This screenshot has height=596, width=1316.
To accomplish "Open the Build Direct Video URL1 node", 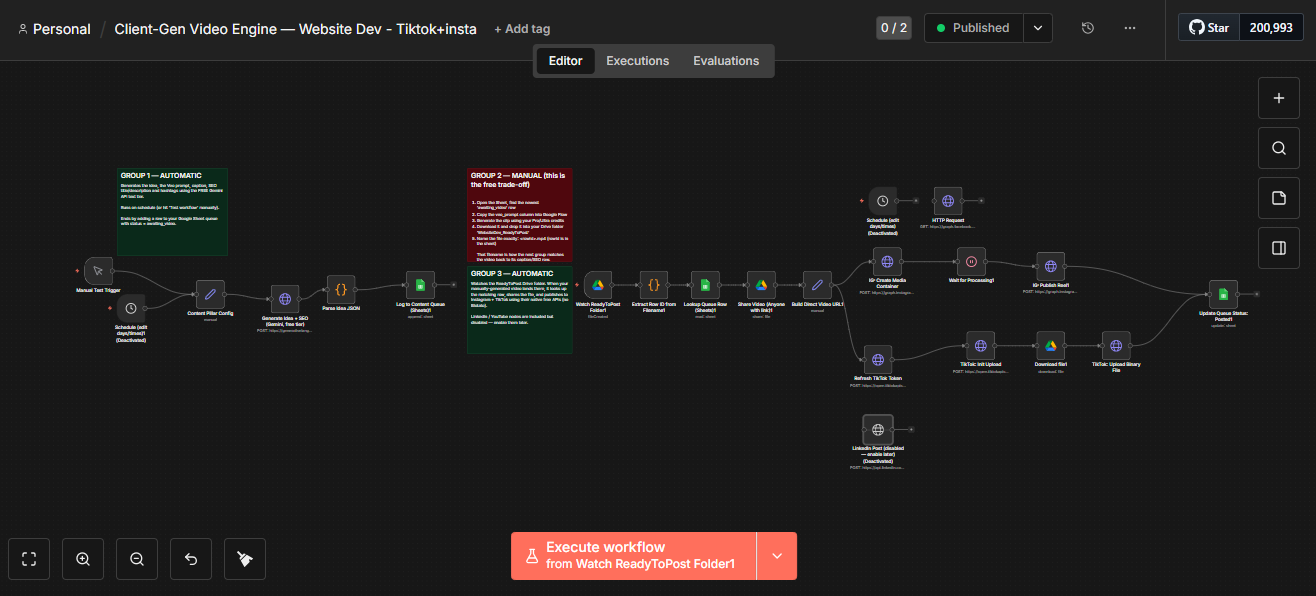I will click(817, 285).
